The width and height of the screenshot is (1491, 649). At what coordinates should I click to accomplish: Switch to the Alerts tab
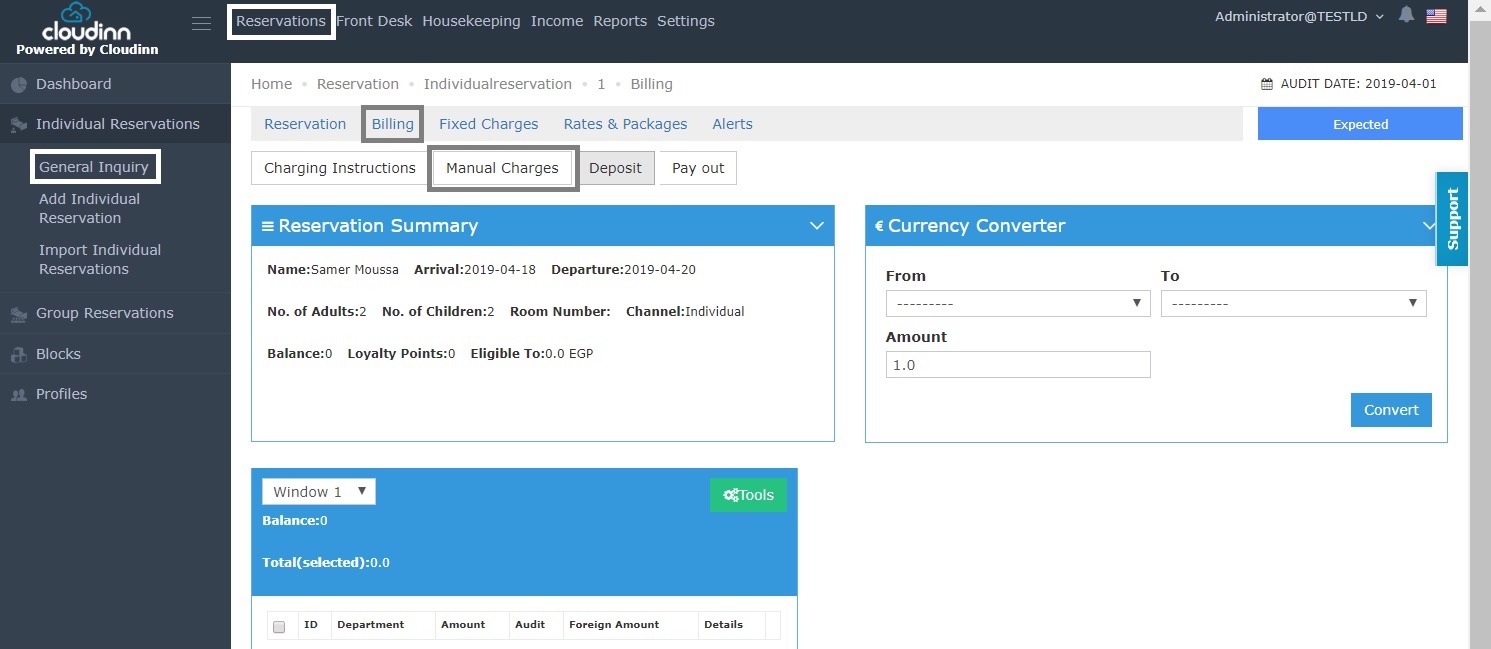[x=733, y=124]
